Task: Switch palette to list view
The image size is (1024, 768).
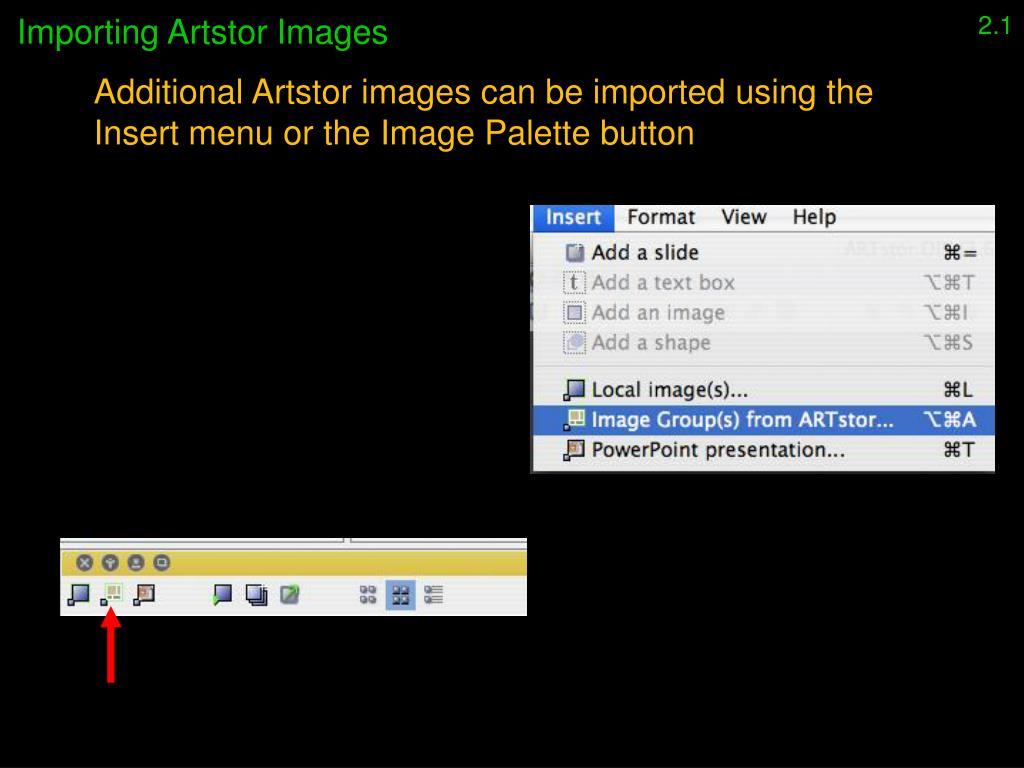Action: pyautogui.click(x=433, y=595)
